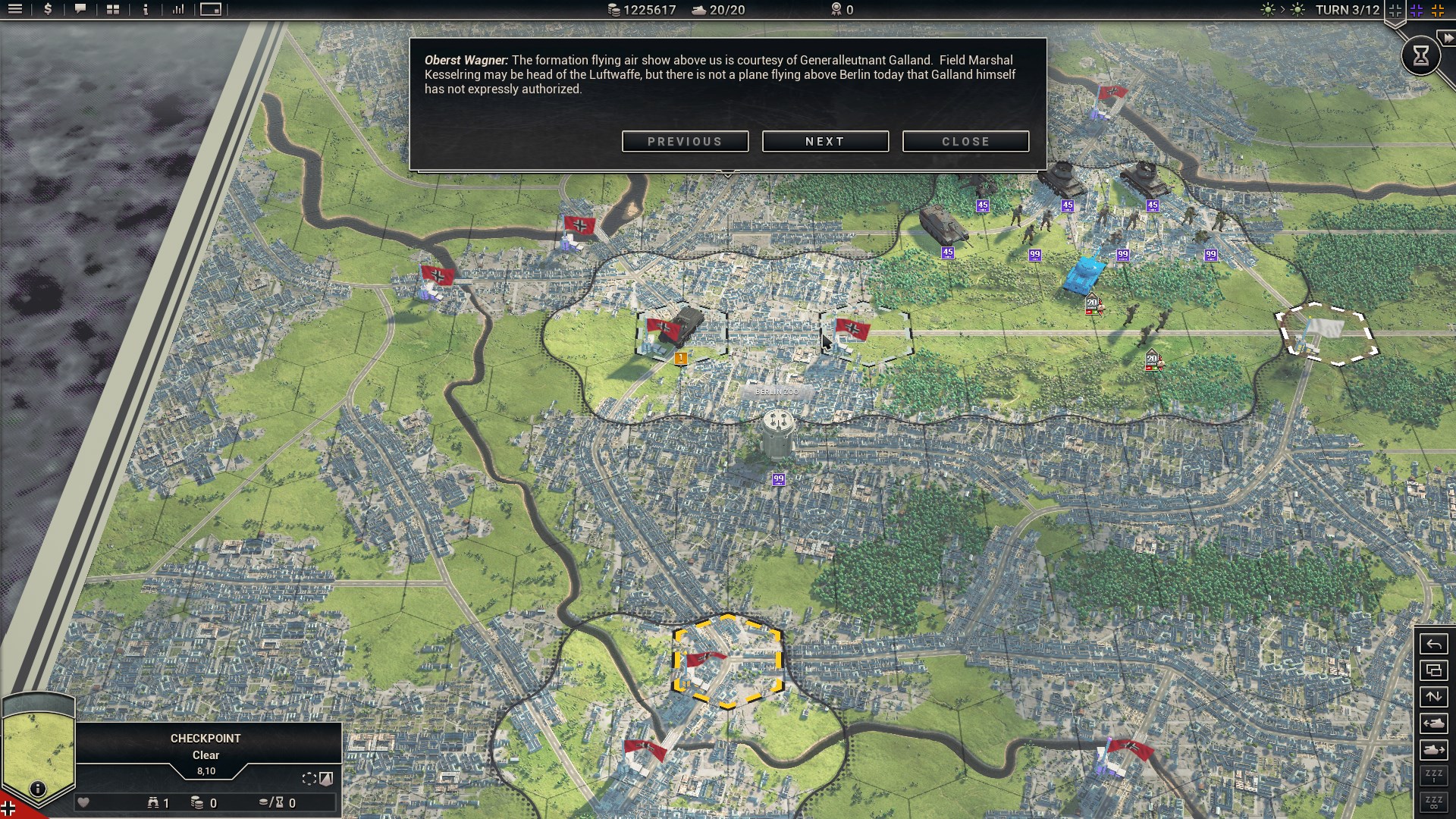Viewport: 1456px width, 819px height.
Task: Click the end turn hourglass button
Action: 1420,55
